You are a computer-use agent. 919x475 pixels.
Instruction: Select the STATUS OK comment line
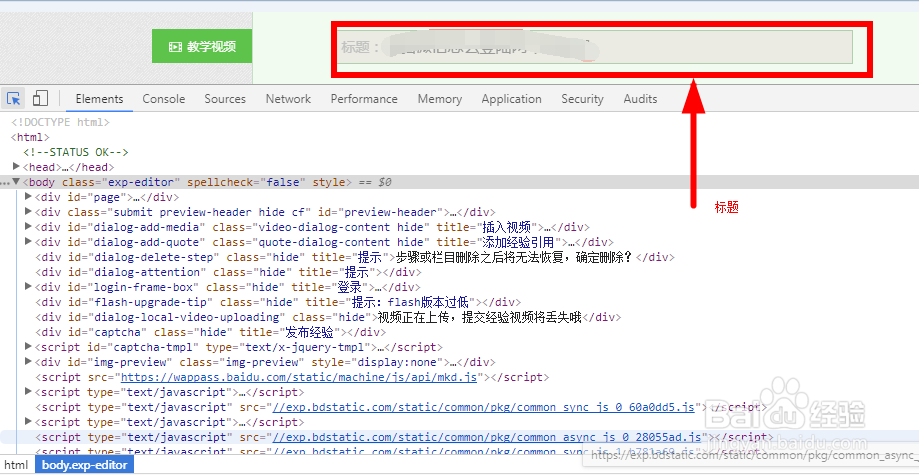[76, 152]
